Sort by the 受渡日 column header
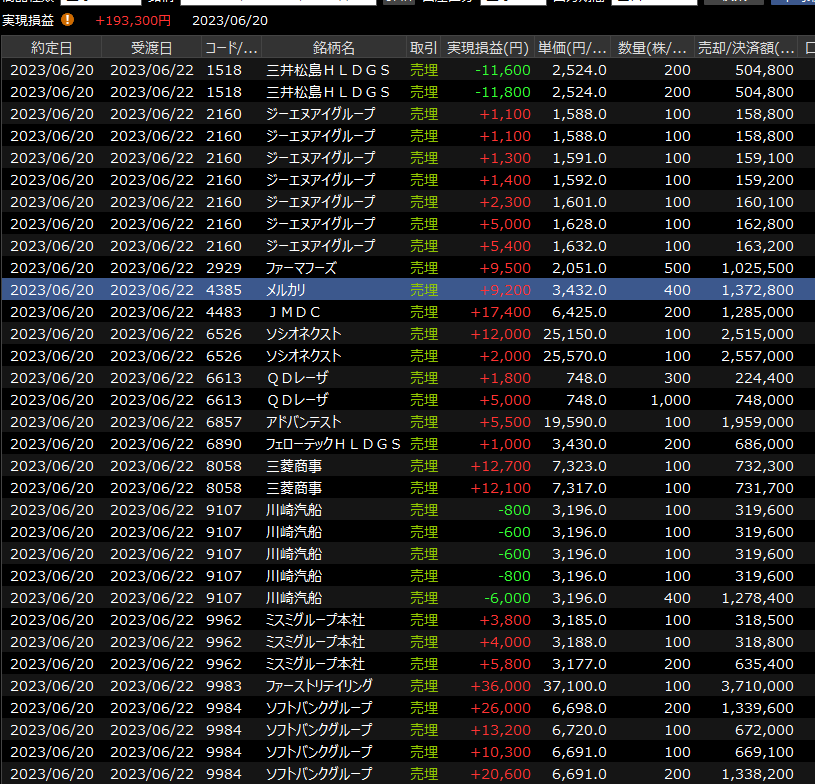 [151, 48]
